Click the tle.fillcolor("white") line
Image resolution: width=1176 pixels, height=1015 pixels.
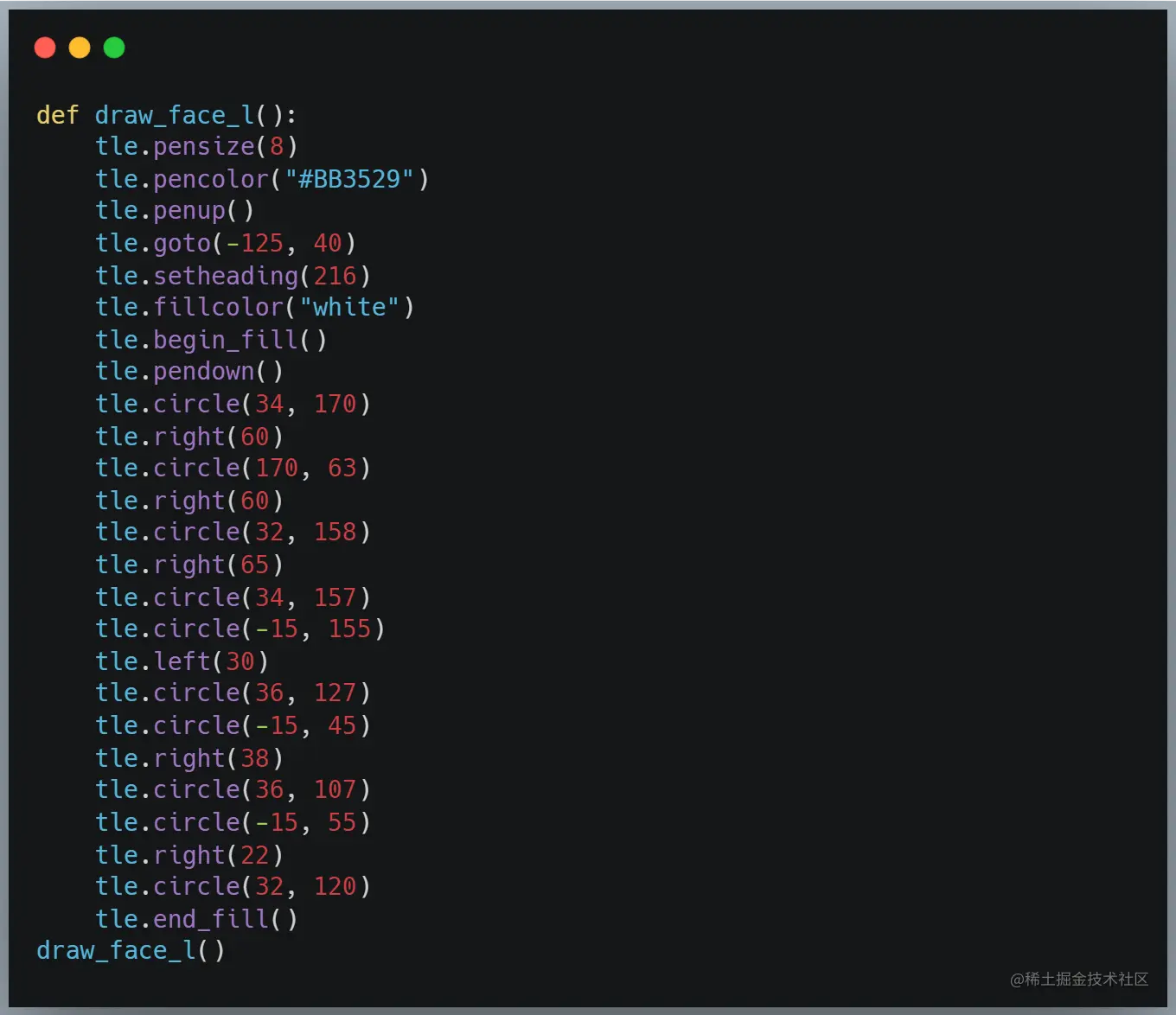(x=255, y=308)
